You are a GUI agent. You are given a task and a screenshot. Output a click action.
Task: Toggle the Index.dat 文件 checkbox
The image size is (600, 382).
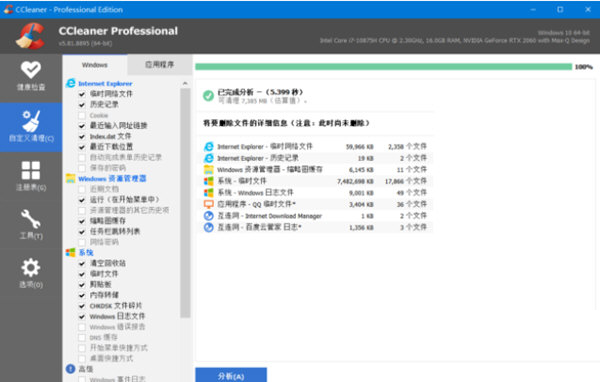[x=82, y=136]
